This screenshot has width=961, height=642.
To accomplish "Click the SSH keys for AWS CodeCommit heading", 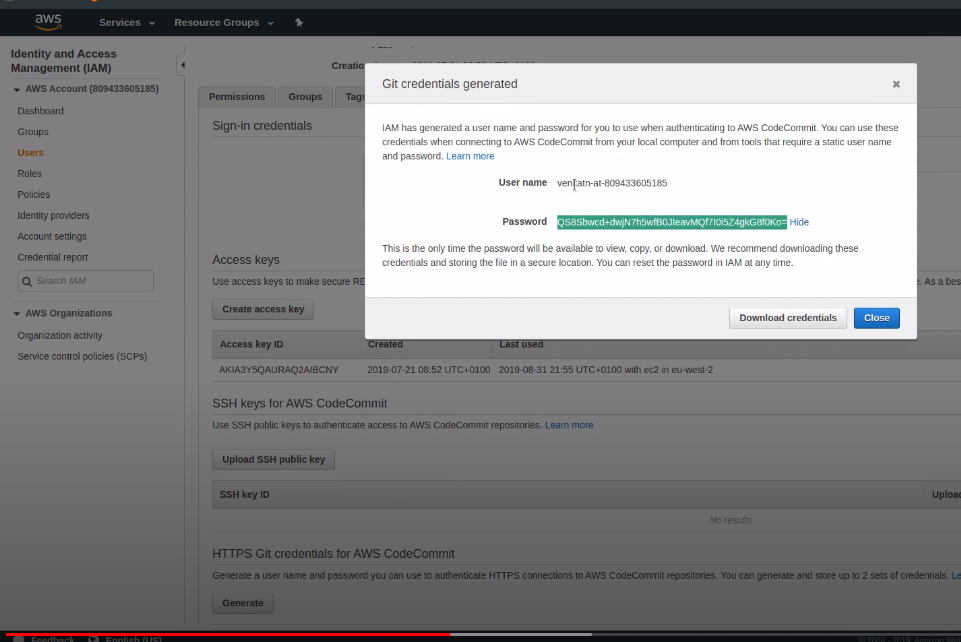I will [x=300, y=404].
